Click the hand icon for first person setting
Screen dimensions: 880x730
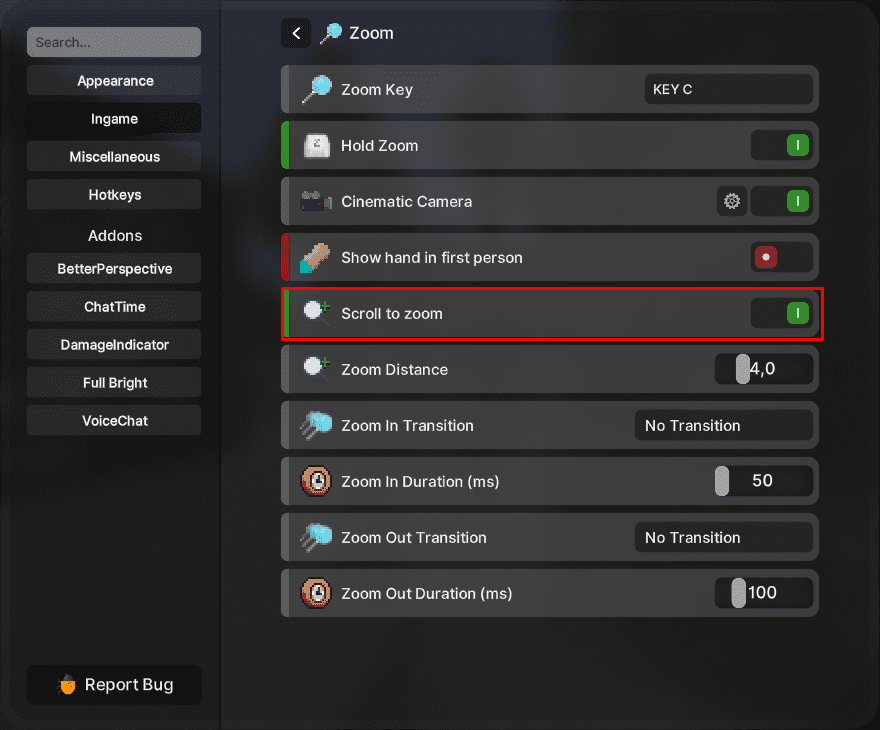tap(316, 257)
